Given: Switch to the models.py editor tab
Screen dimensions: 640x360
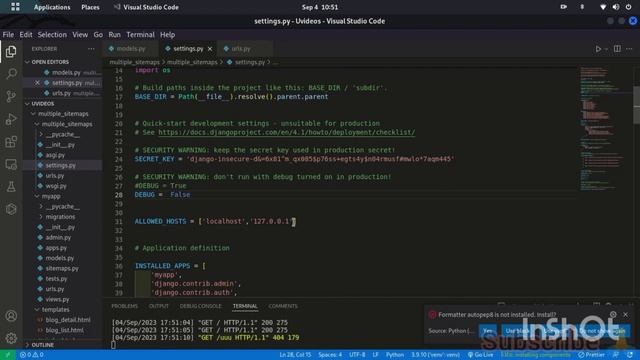Looking at the screenshot, I should (131, 49).
